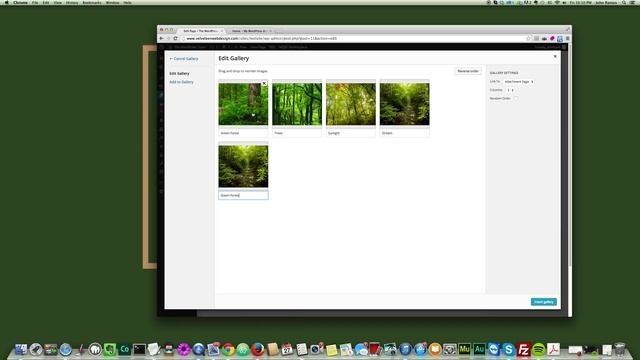Open Safari from the dock

click(x=65, y=349)
